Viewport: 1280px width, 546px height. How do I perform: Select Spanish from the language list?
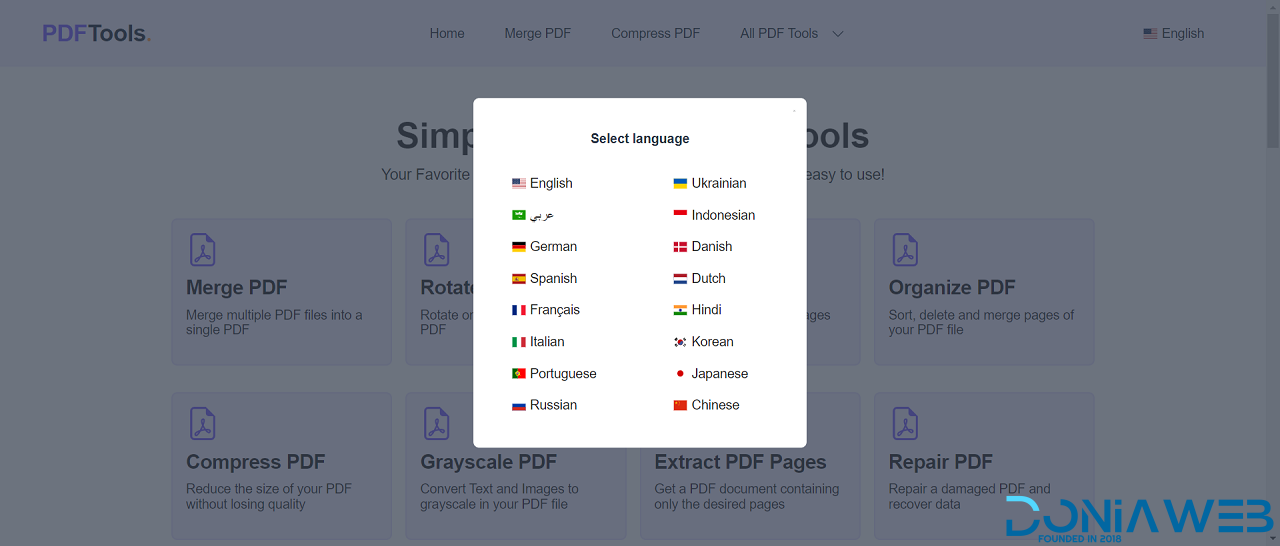[x=553, y=279]
